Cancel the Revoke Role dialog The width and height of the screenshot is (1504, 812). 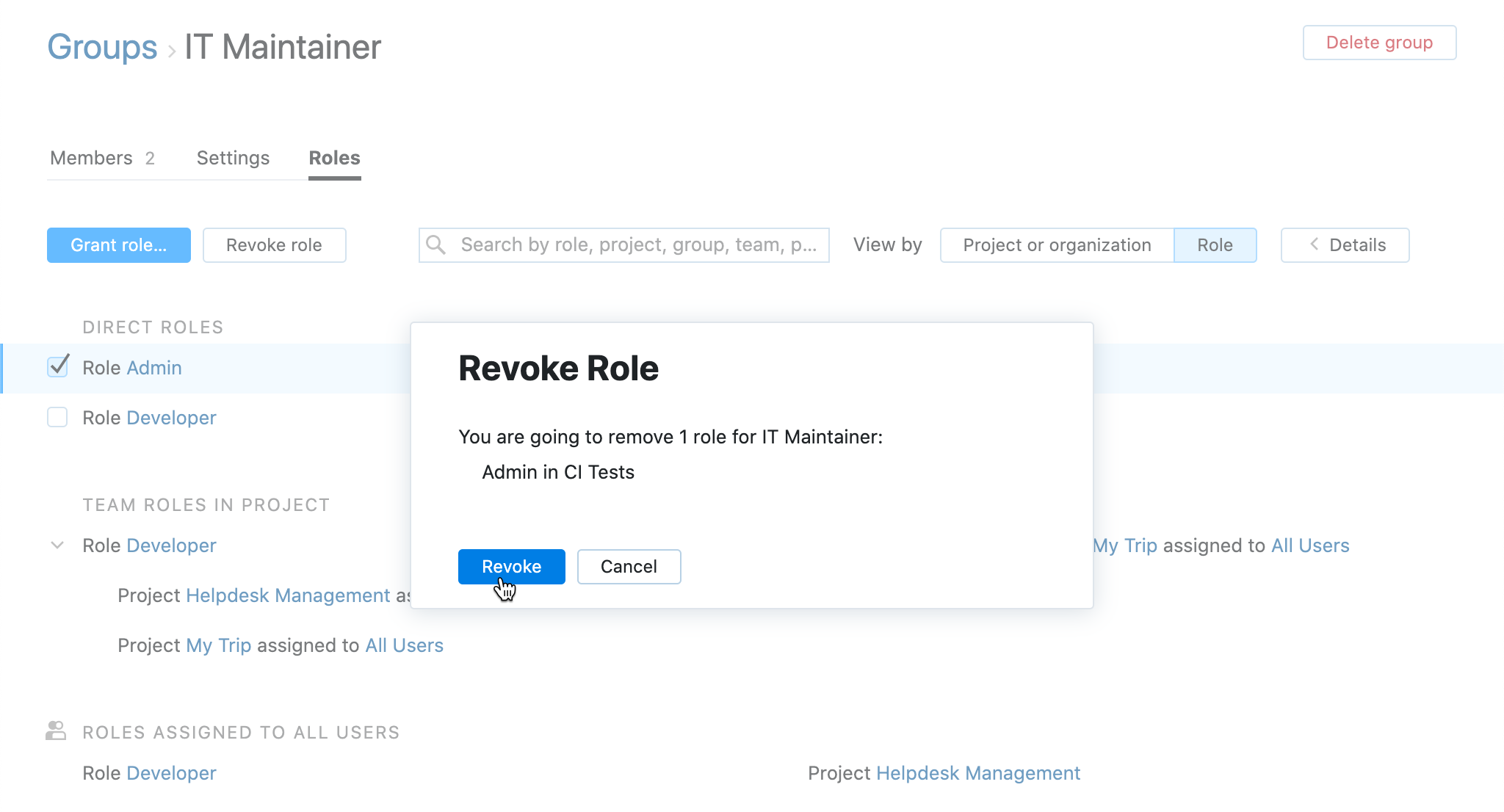629,566
